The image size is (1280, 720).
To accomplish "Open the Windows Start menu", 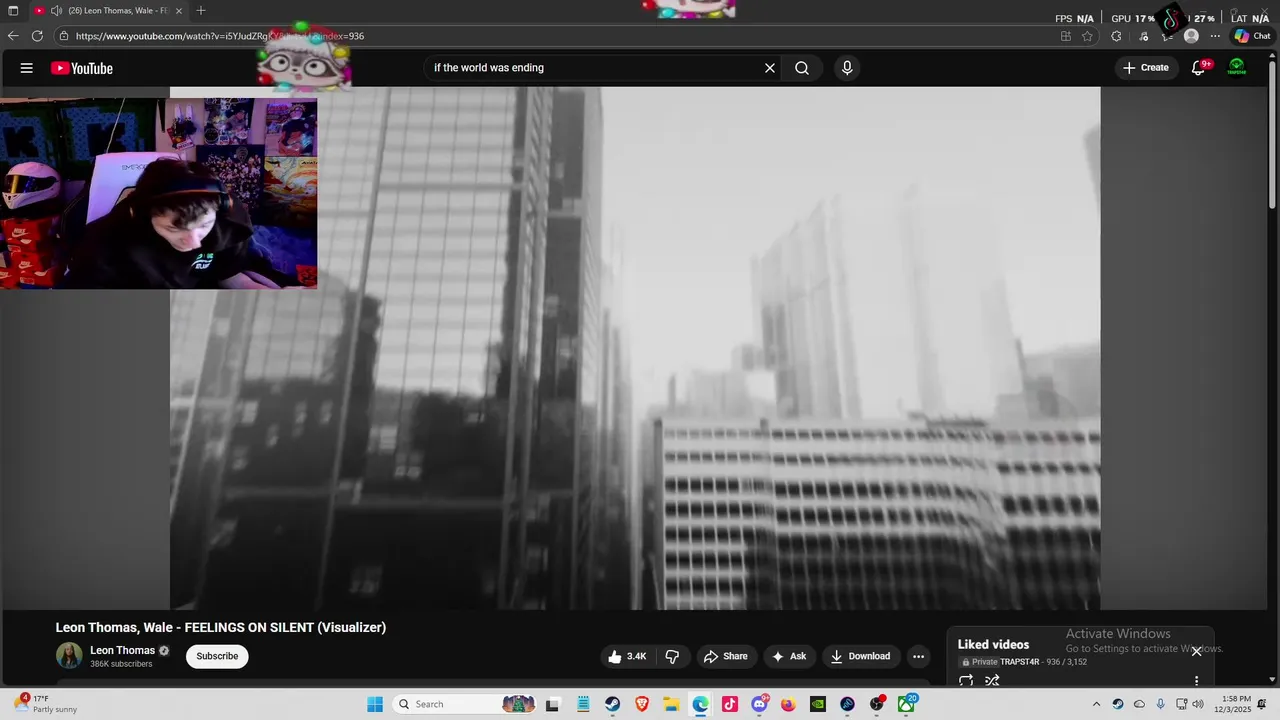I will tap(375, 704).
